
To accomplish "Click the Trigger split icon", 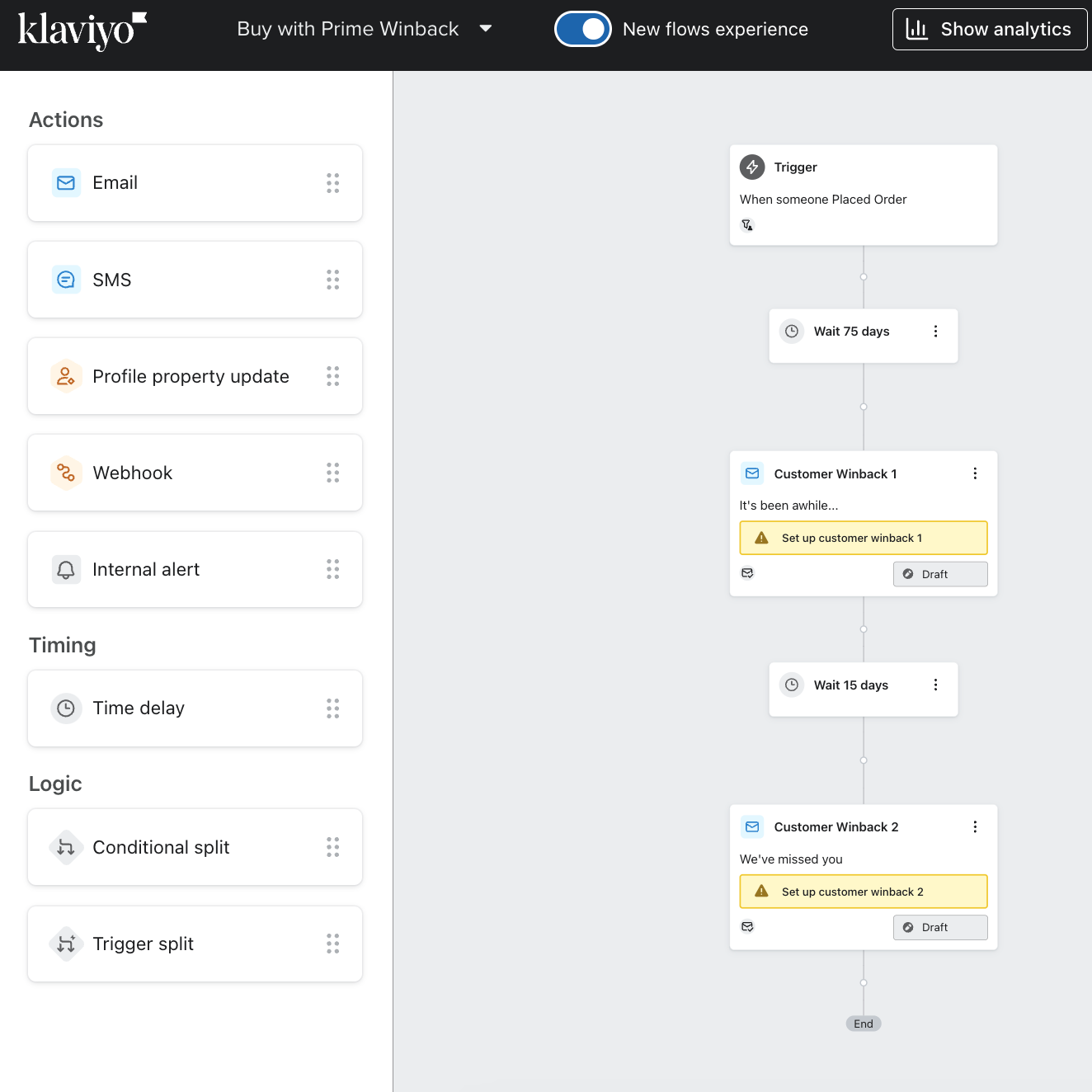I will click(x=66, y=944).
